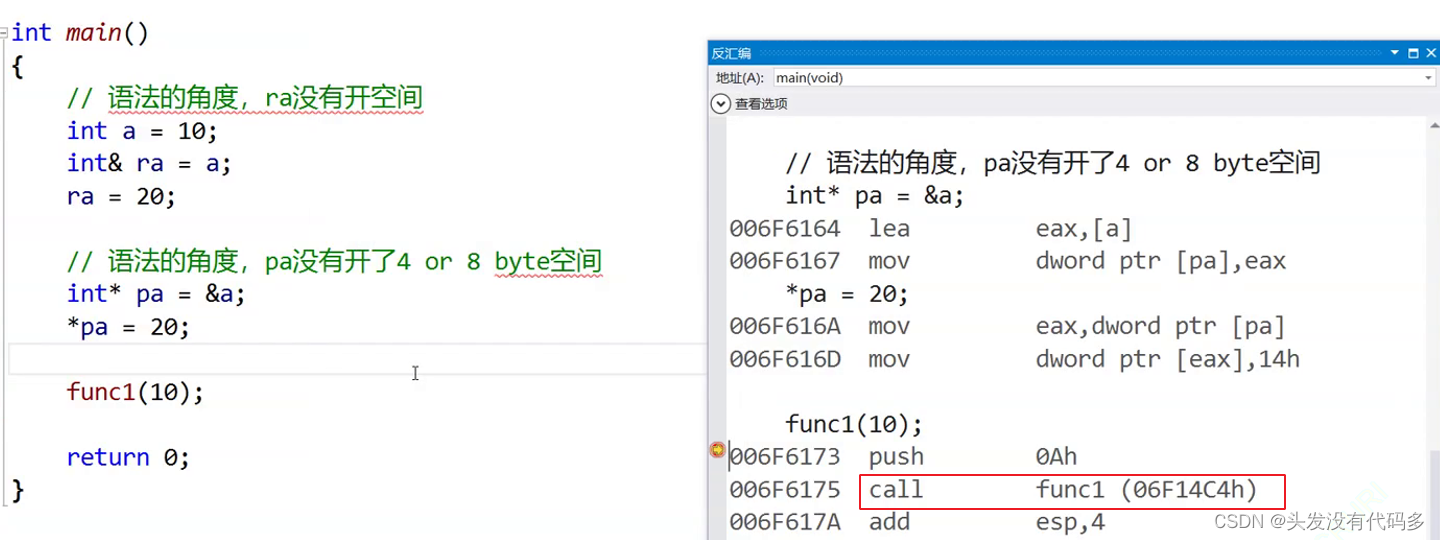
Task: Click address 006F6164 in disassembly
Action: 785,229
